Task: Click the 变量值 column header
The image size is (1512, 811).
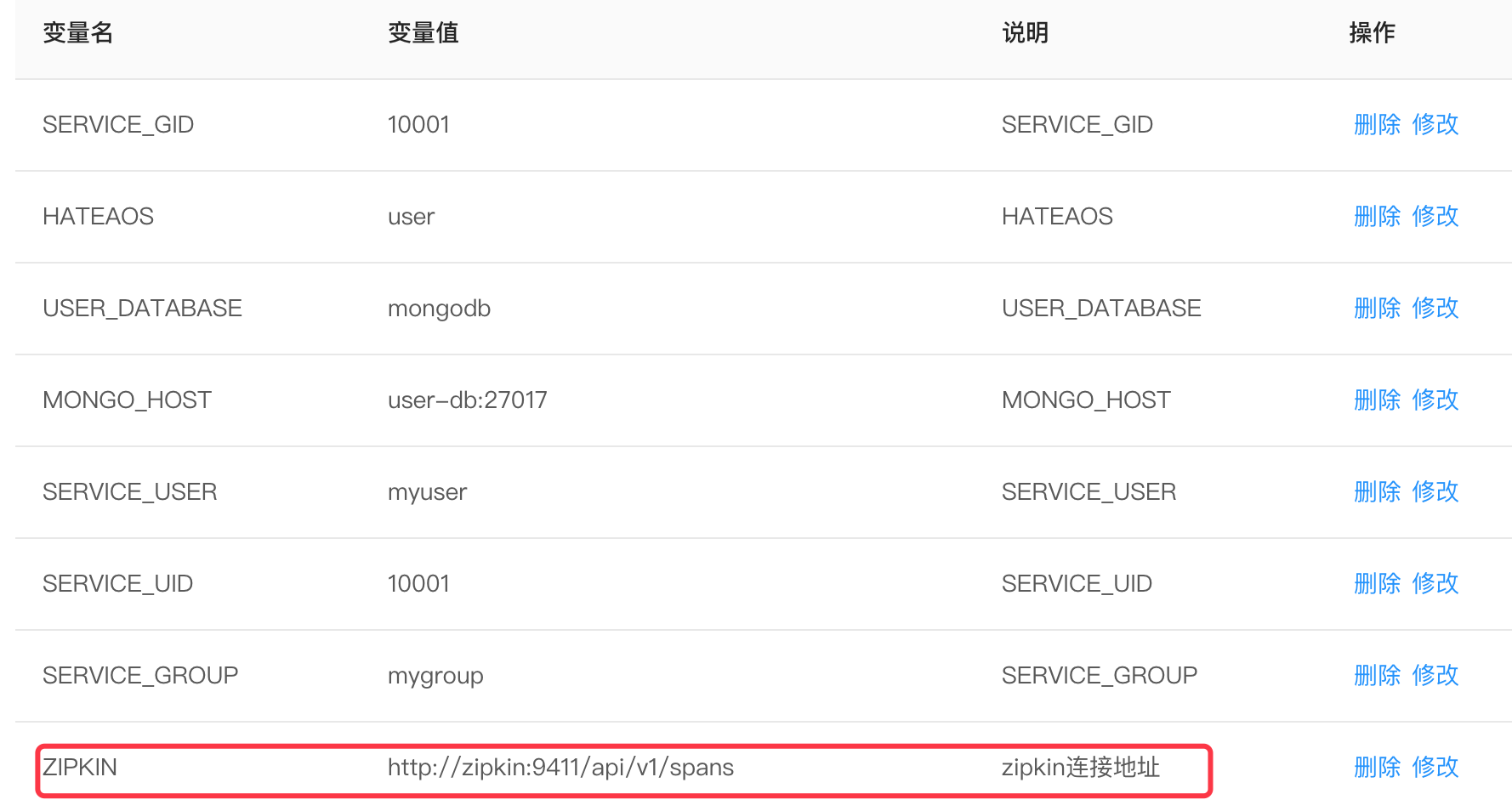Action: tap(423, 33)
